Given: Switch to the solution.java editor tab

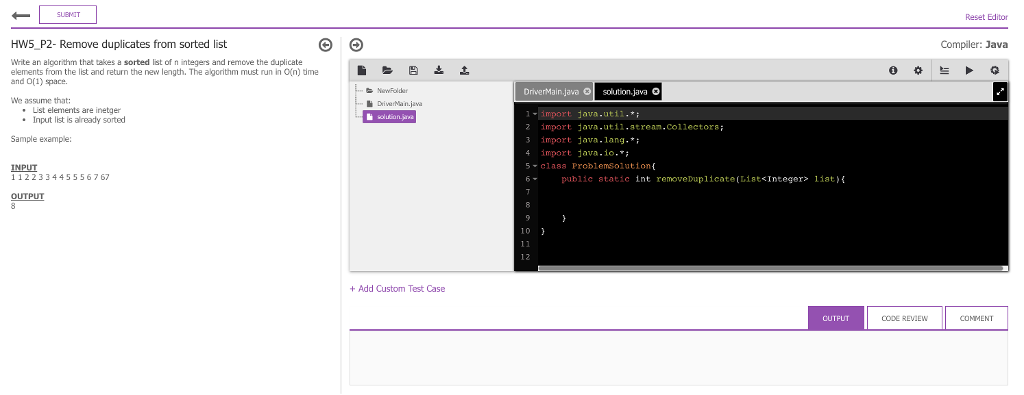Looking at the screenshot, I should (625, 91).
